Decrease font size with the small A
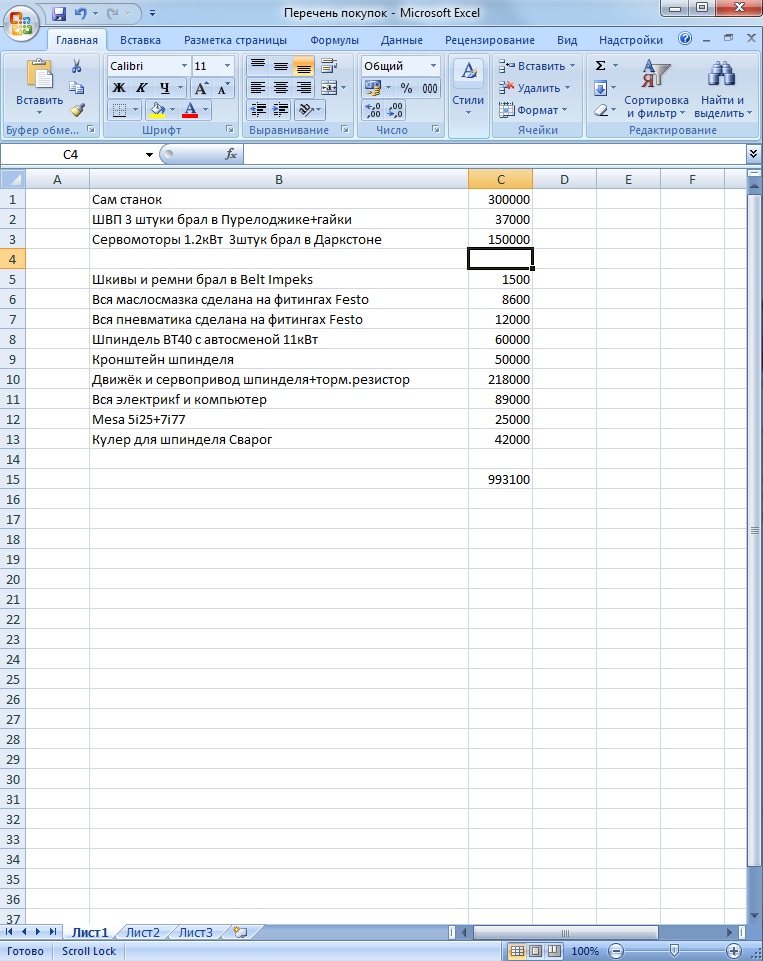The height and width of the screenshot is (961, 763). pyautogui.click(x=222, y=88)
